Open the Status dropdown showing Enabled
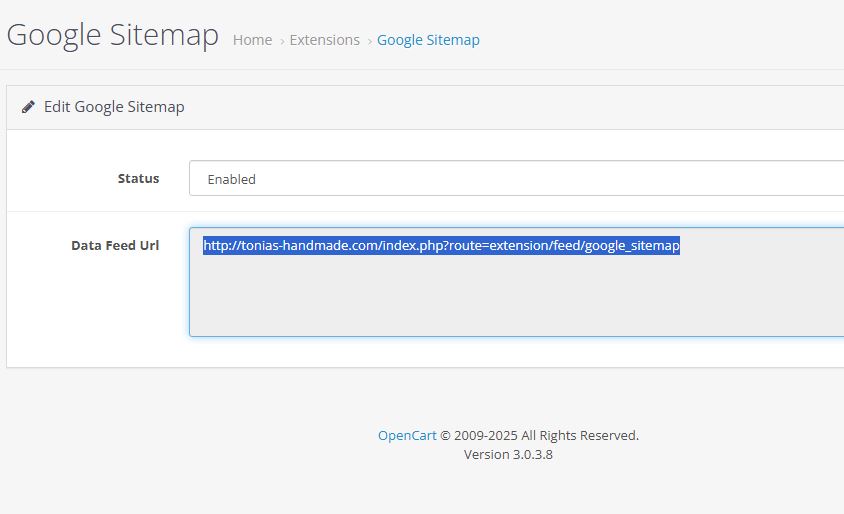Screen dimensions: 844x514 (x=516, y=179)
